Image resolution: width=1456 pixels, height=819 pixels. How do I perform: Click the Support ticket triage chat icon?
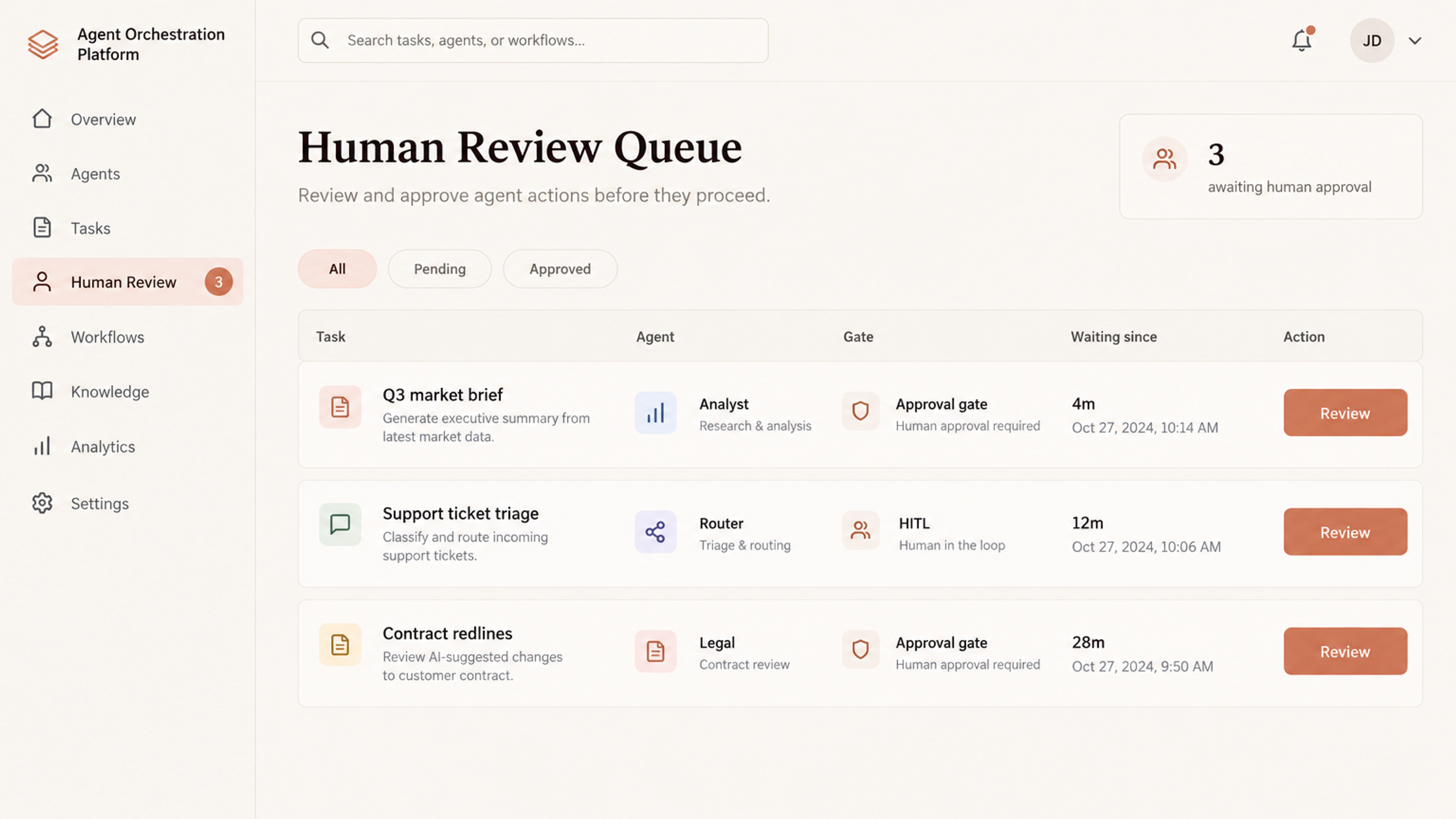pos(340,524)
